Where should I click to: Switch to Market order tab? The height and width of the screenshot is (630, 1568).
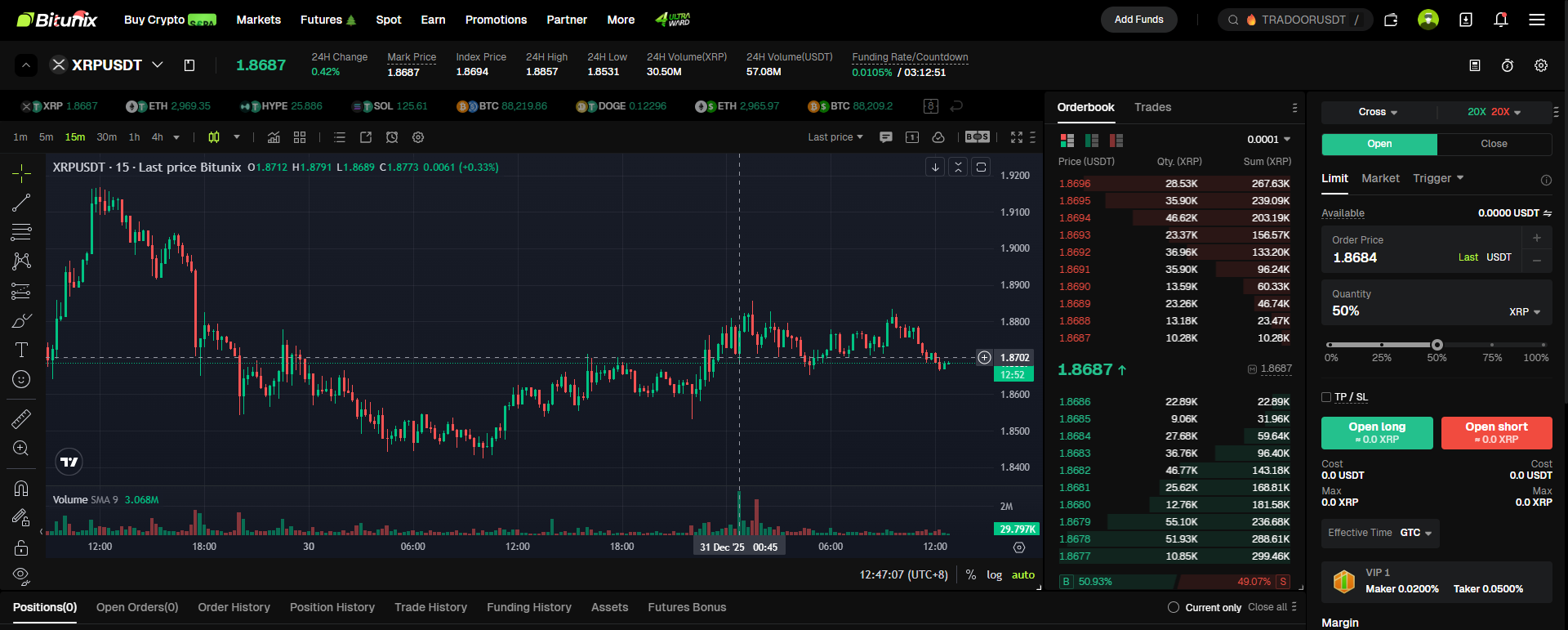(x=1380, y=178)
